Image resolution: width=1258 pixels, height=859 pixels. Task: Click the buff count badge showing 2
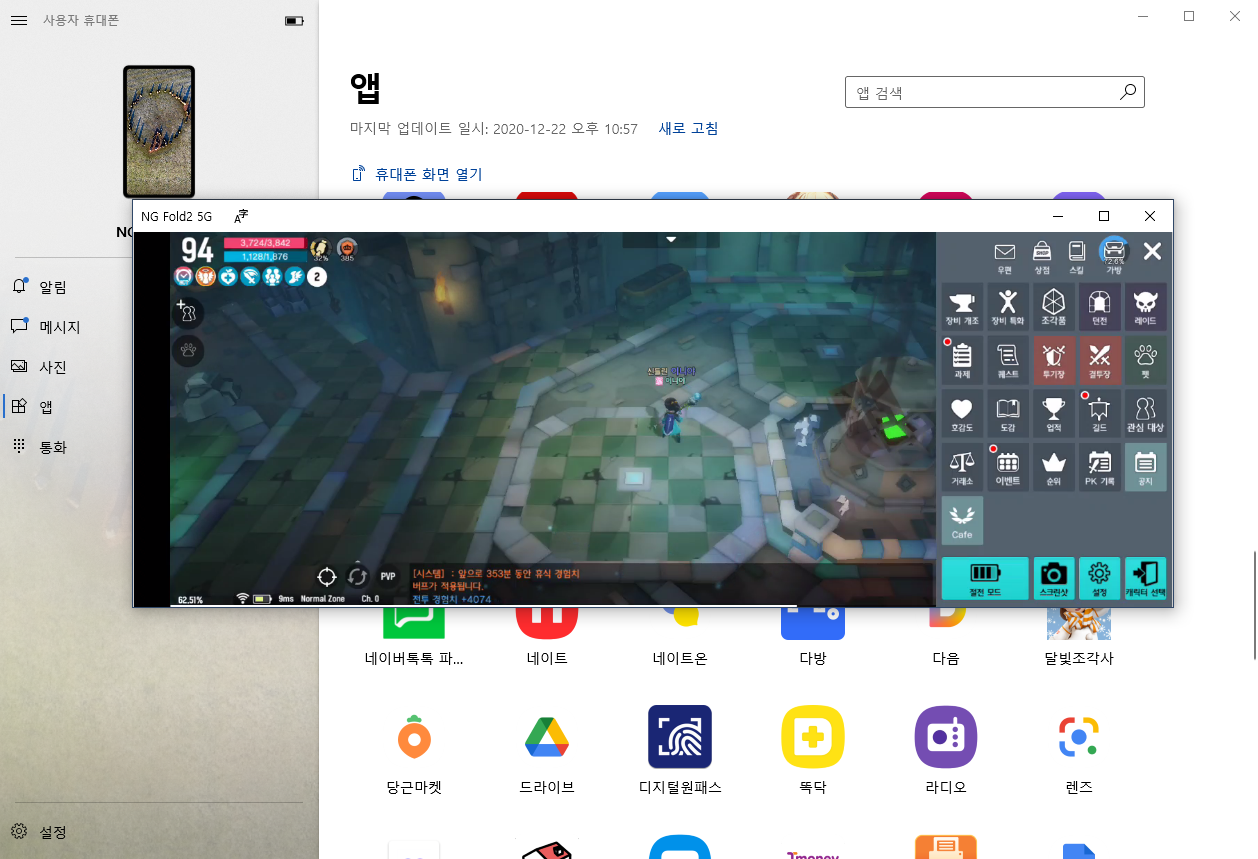point(317,276)
